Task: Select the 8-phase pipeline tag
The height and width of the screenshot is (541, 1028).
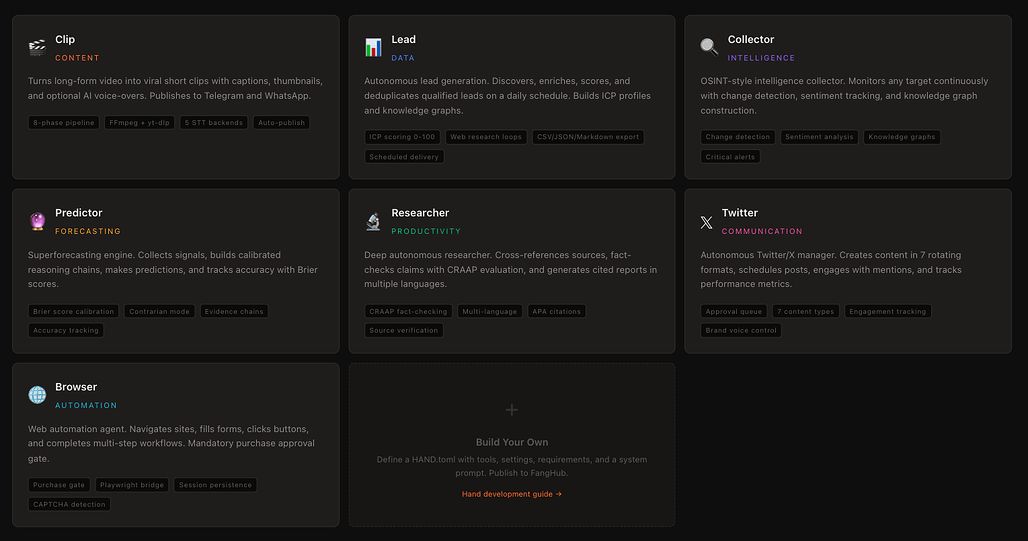Action: tap(63, 123)
